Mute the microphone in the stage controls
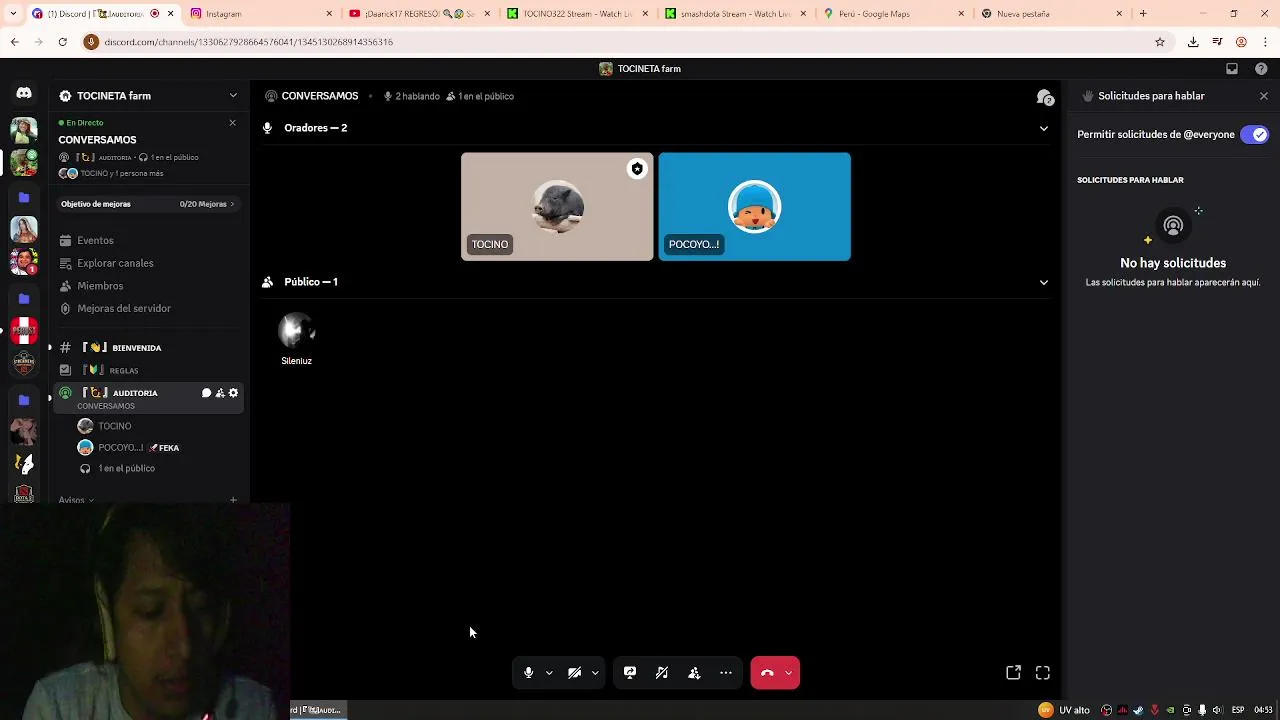 pyautogui.click(x=528, y=673)
